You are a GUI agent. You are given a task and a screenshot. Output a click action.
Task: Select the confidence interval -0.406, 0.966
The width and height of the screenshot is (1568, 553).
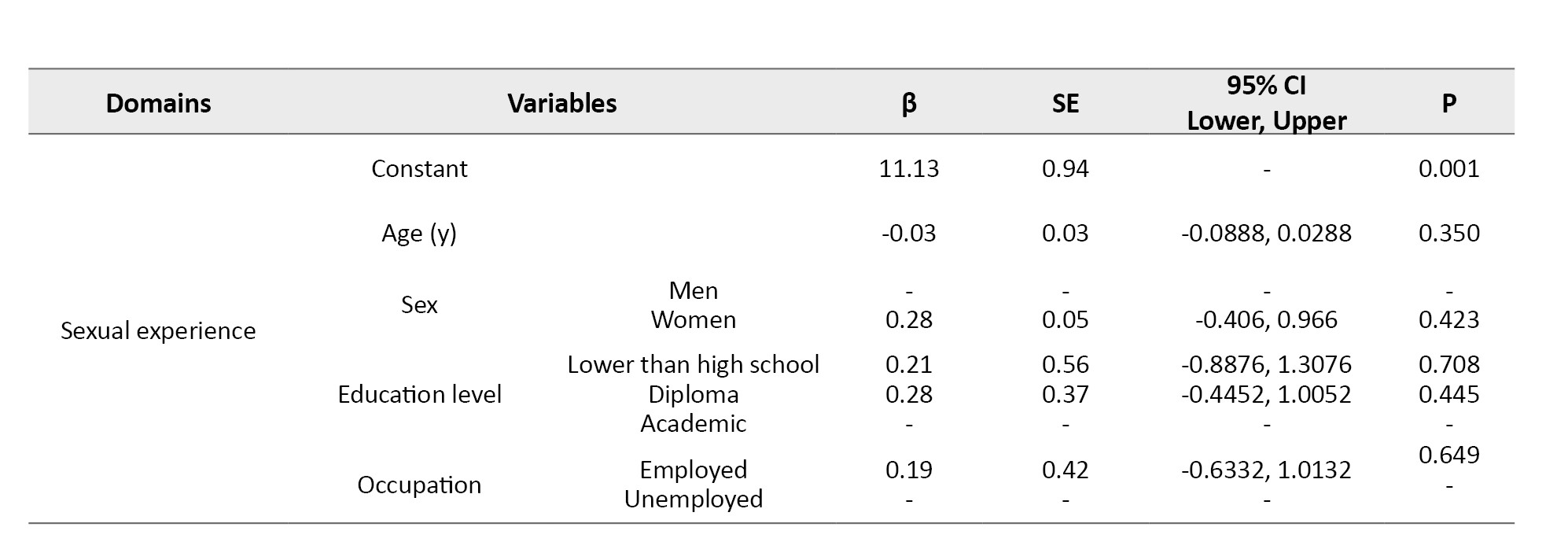1266,319
